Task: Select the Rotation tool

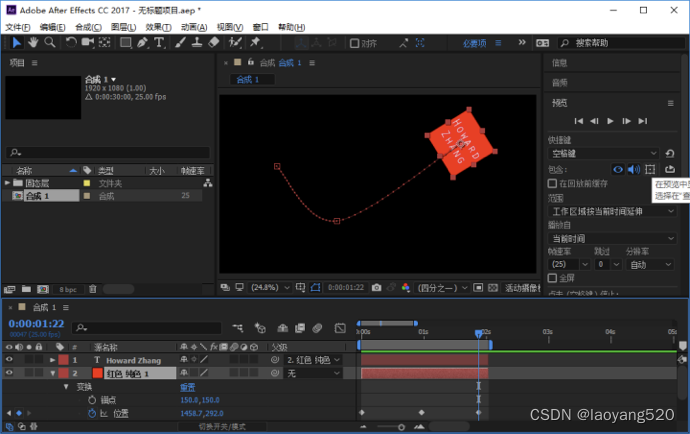Action: [x=70, y=43]
